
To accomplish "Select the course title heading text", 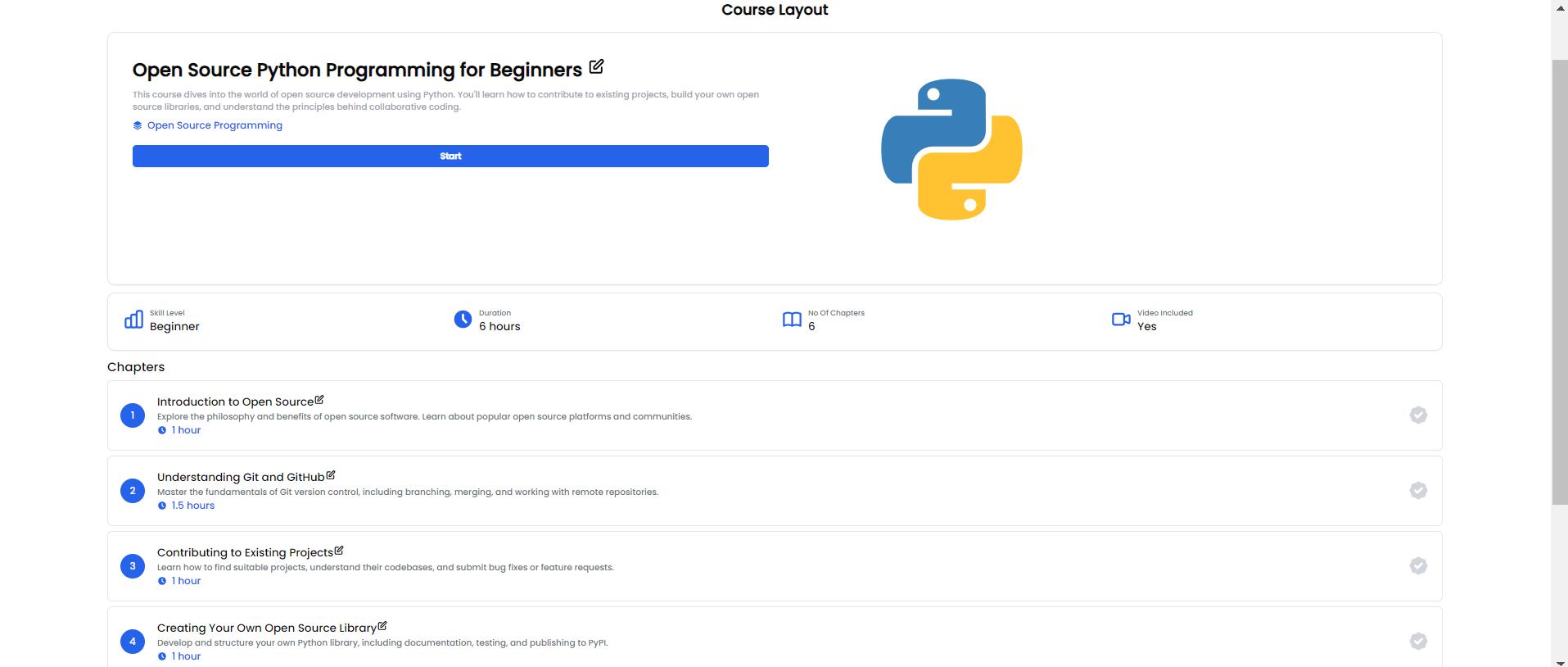I will (357, 70).
